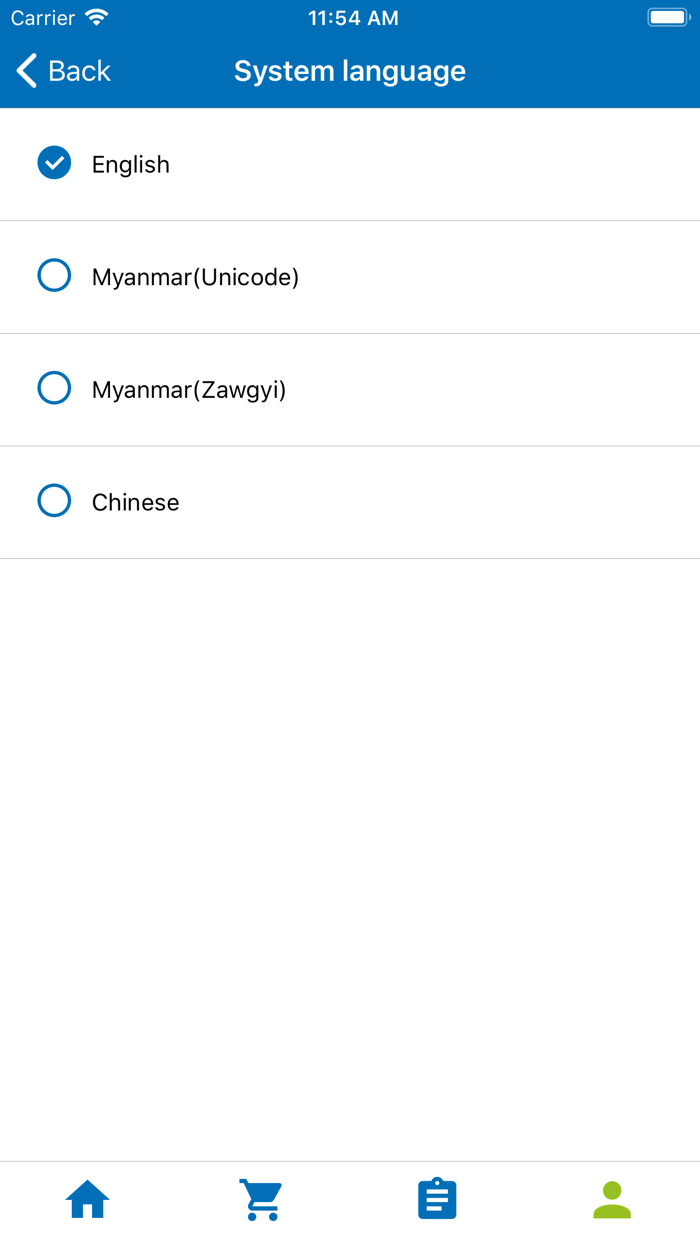Select the Chinese radio button
700x1244 pixels.
[x=54, y=500]
